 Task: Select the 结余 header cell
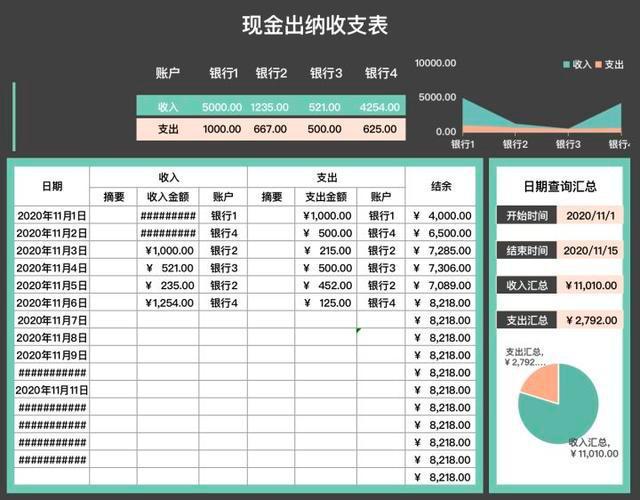point(441,186)
